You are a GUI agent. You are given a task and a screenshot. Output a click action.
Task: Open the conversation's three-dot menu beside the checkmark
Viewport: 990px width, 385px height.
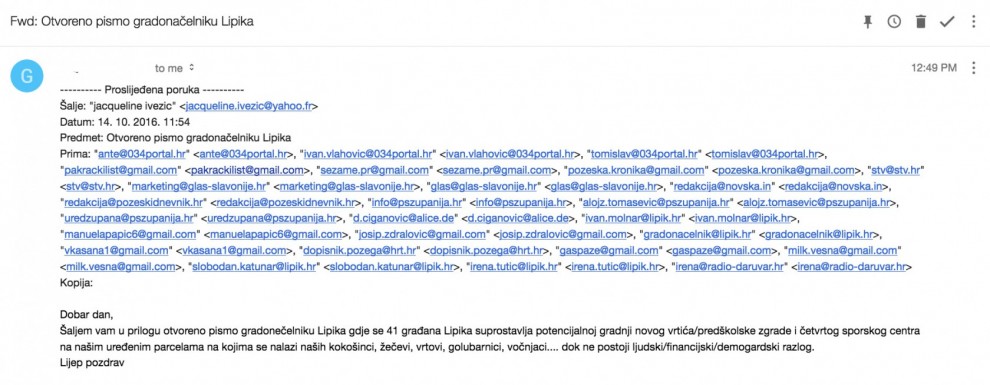(973, 21)
